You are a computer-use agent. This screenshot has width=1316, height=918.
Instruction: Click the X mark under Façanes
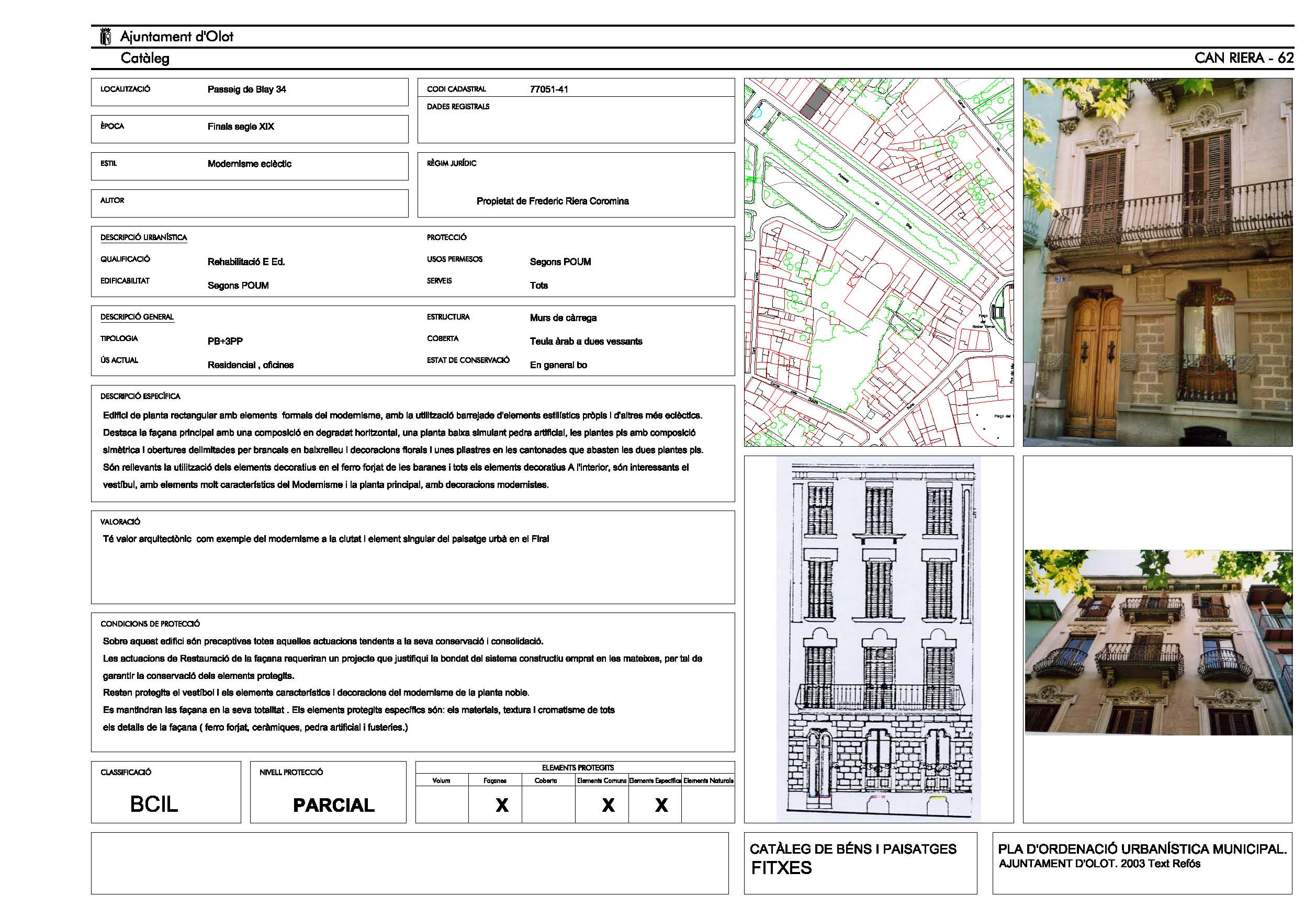(x=501, y=805)
